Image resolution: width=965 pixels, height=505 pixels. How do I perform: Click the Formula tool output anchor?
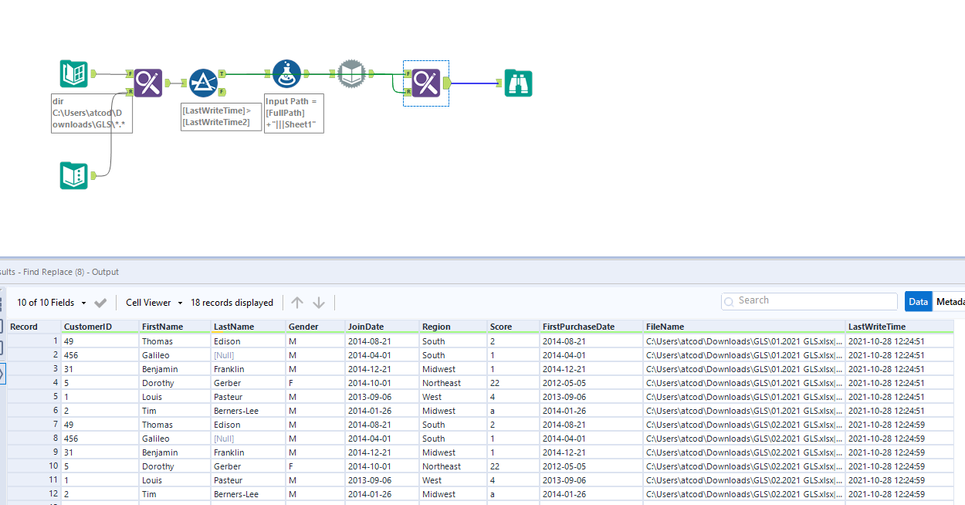tap(306, 74)
